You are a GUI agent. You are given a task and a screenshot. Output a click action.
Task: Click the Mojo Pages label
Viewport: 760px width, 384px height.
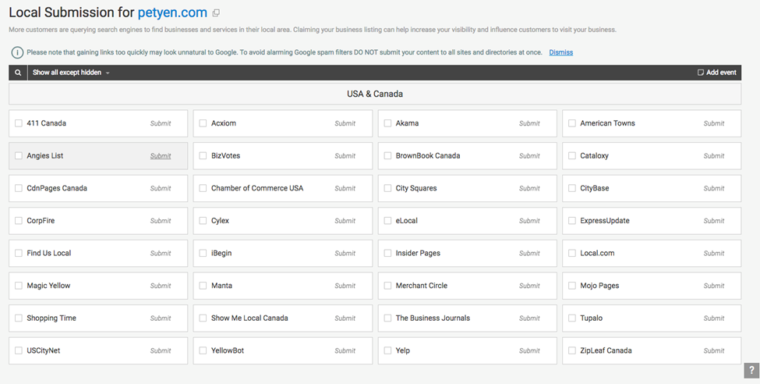(600, 286)
